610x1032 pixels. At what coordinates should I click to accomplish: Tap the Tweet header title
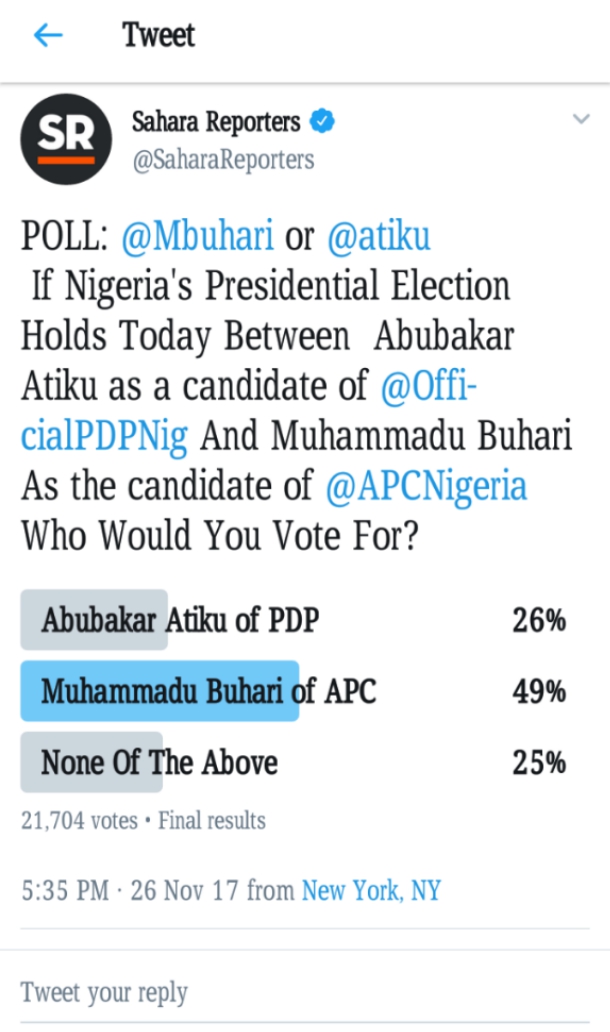(158, 36)
